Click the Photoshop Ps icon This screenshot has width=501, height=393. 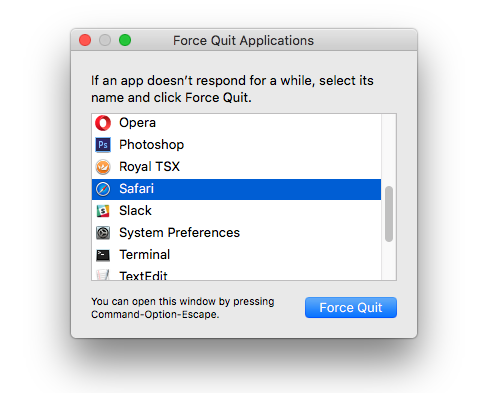(x=103, y=145)
